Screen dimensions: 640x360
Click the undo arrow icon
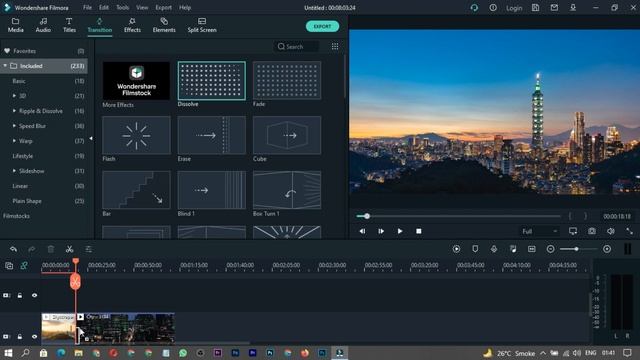pos(13,249)
